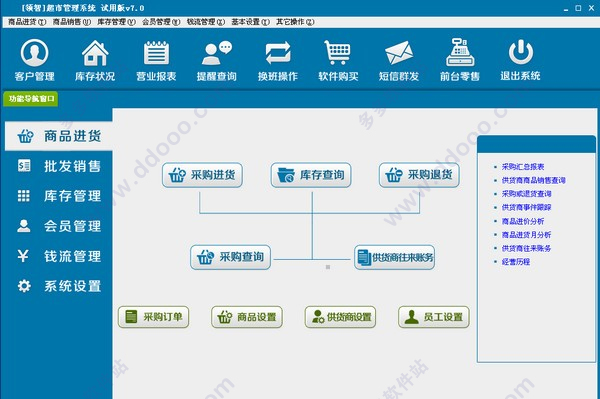Switch to the 功能导航窗口 tab
Screen dimensions: 600x399
pyautogui.click(x=31, y=99)
